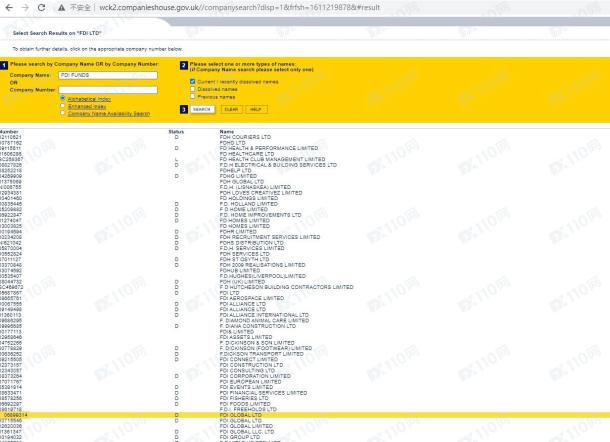Click the FD HEALTHCARE LTD entry
Viewport: 610px width, 442px height.
247,154
